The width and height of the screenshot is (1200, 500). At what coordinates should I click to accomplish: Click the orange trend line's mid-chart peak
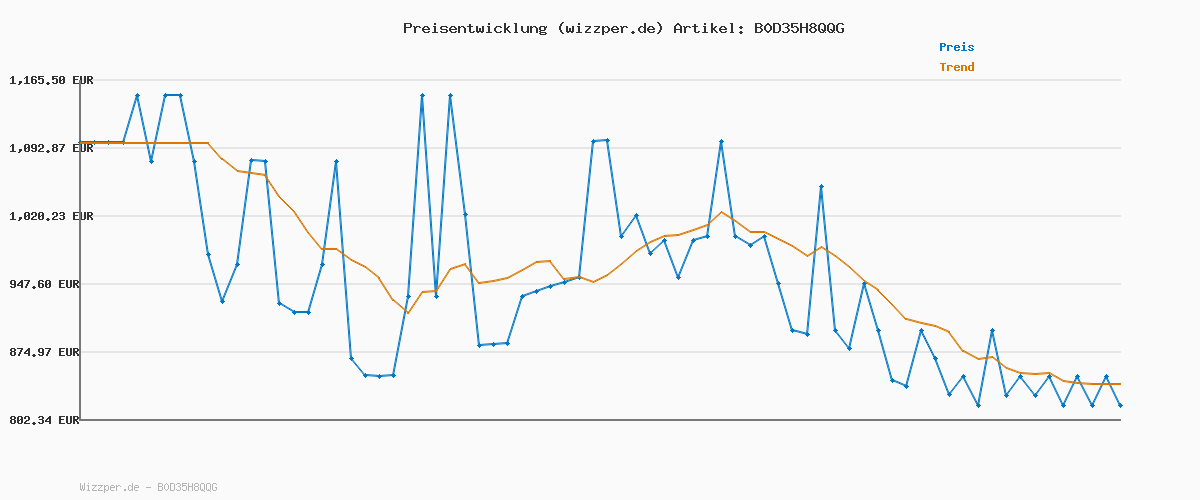pos(721,212)
